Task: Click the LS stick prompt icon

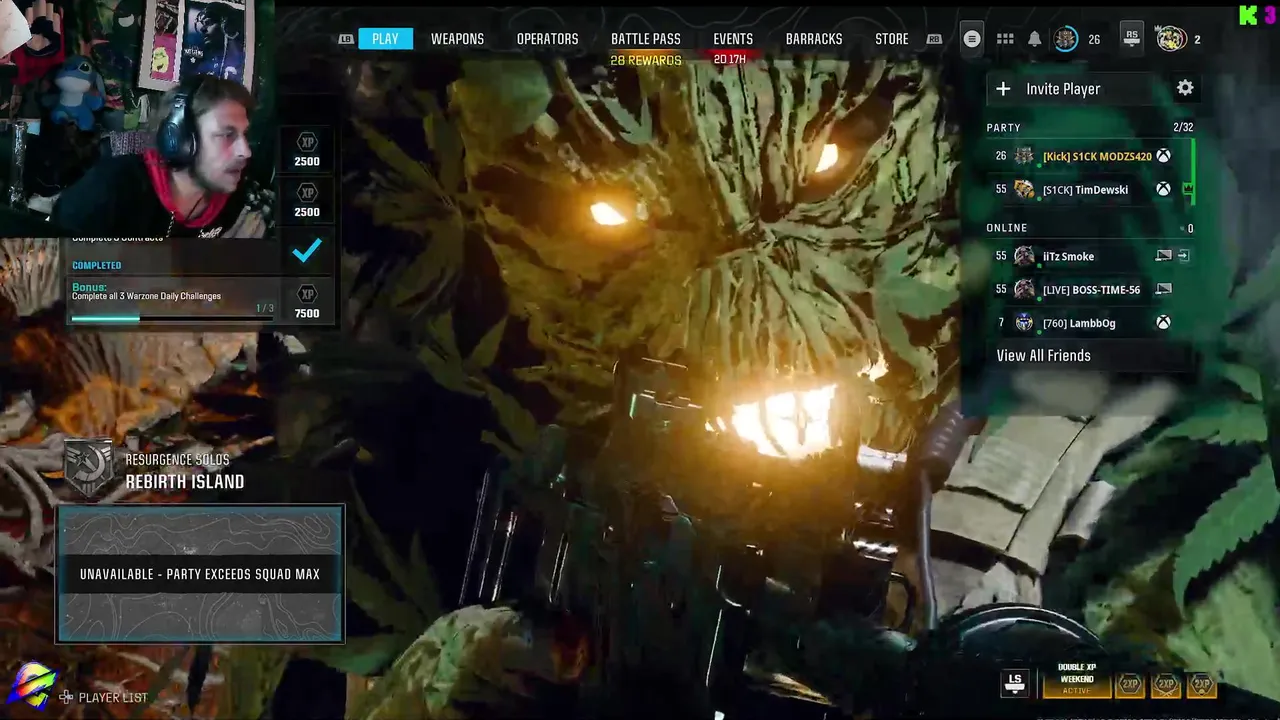Action: click(1015, 682)
